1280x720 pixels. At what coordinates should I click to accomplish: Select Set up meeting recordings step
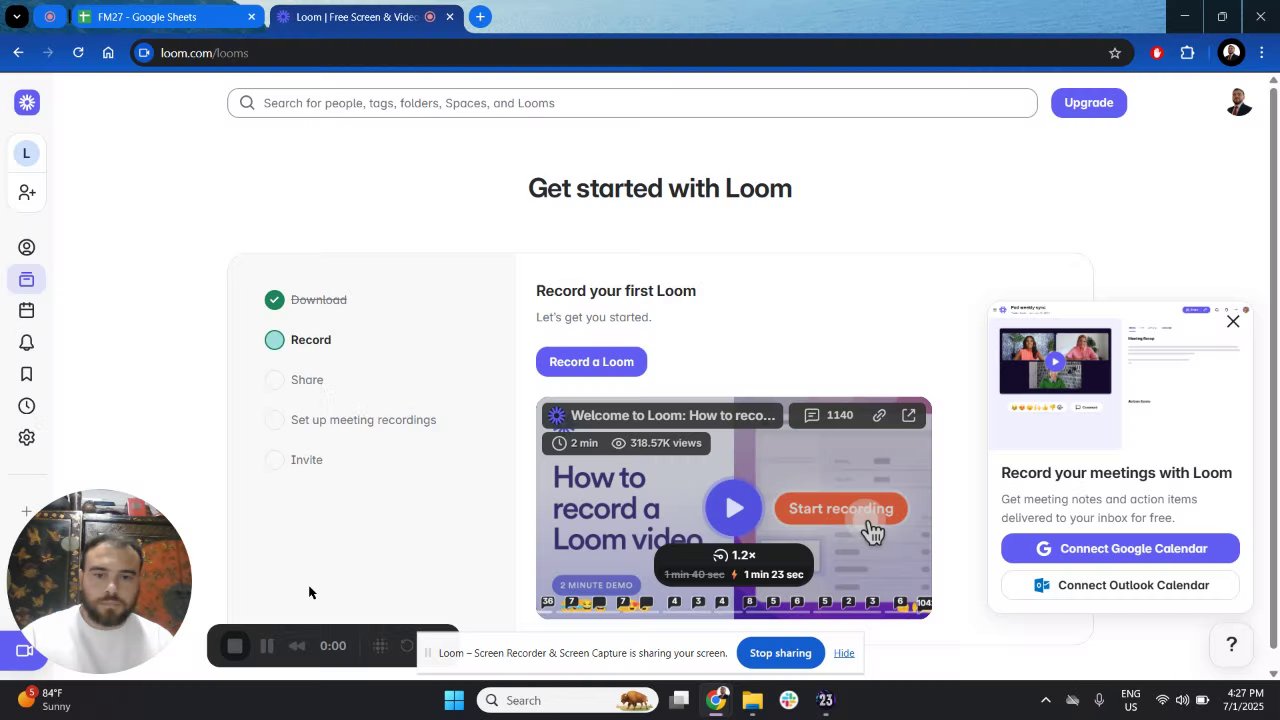pyautogui.click(x=350, y=420)
